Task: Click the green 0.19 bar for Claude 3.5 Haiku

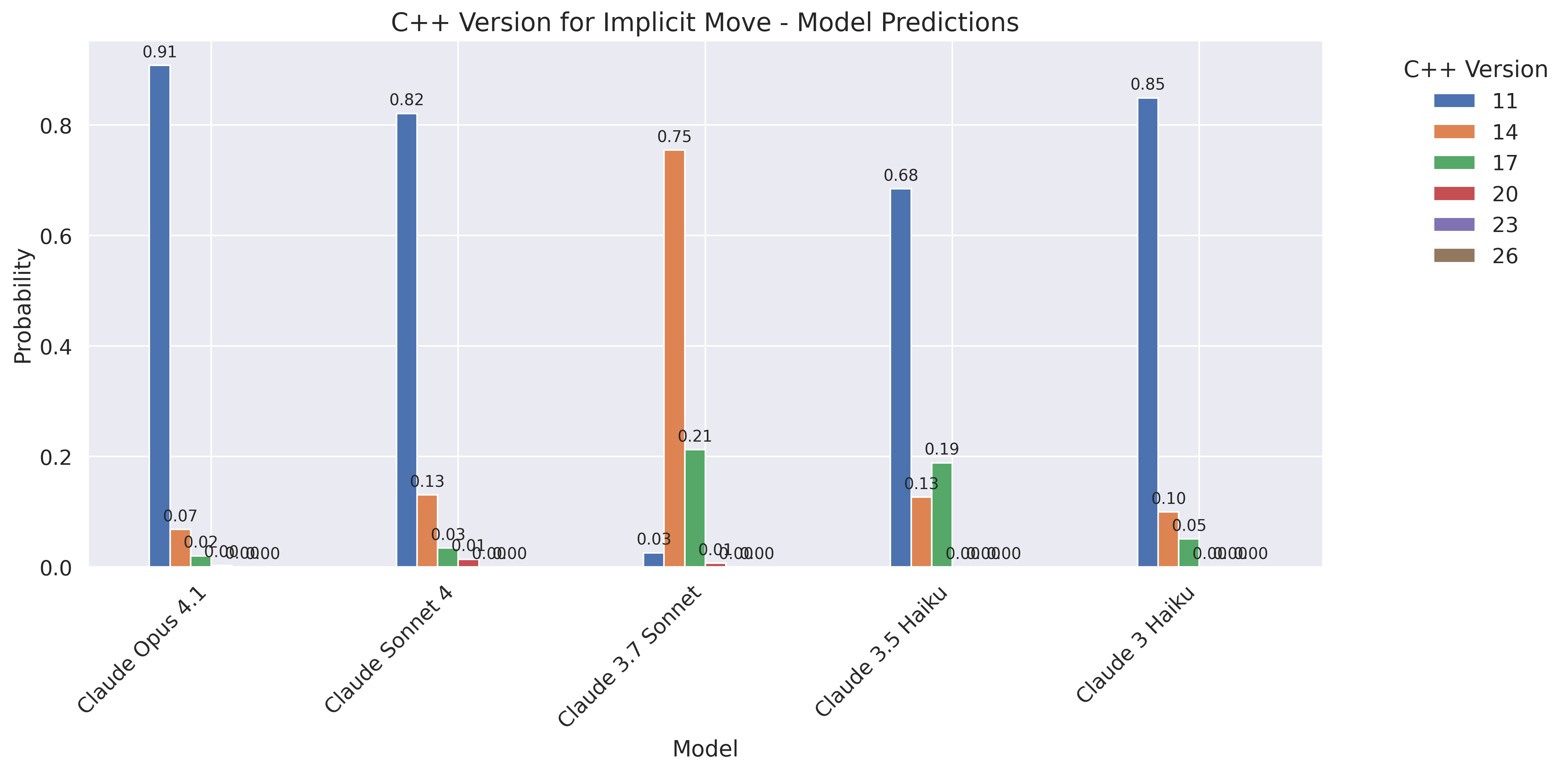Action: (x=942, y=515)
